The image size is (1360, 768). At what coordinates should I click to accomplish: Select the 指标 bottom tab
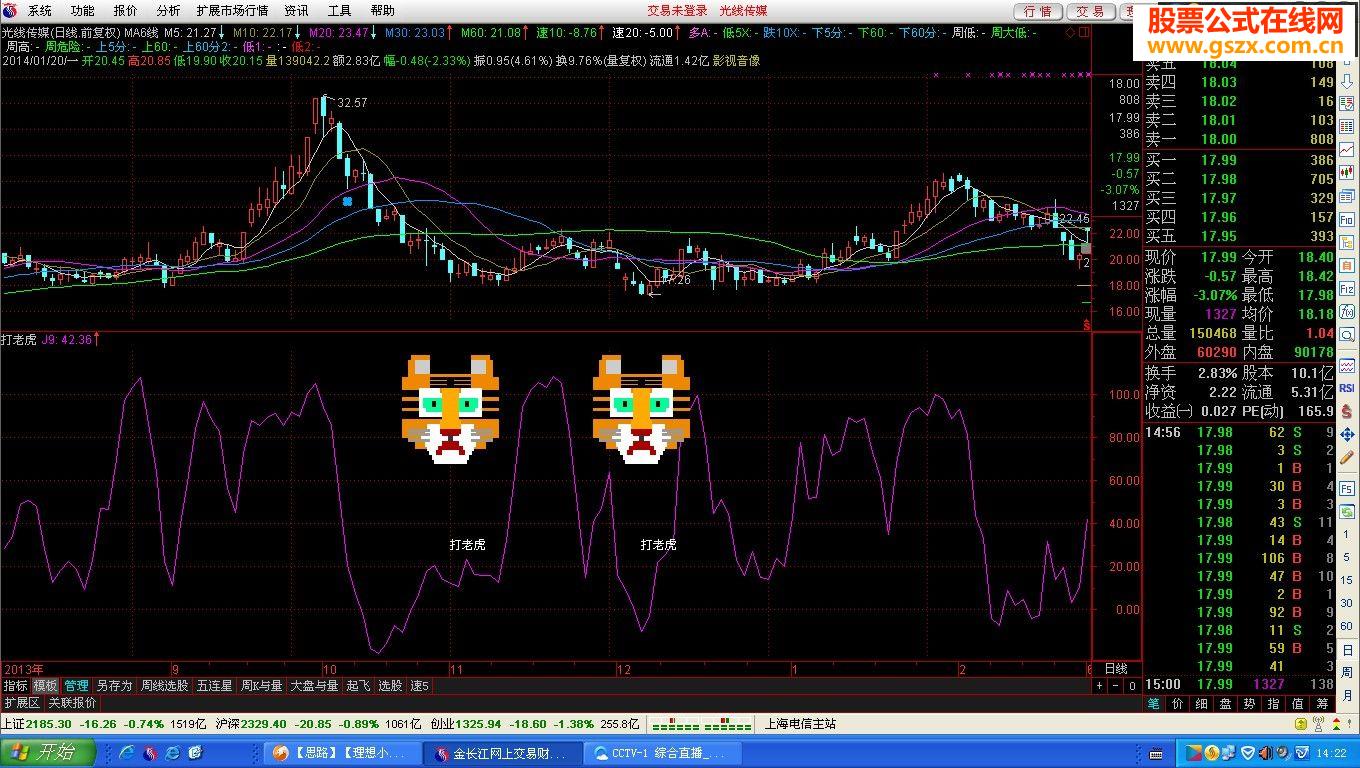(15, 686)
